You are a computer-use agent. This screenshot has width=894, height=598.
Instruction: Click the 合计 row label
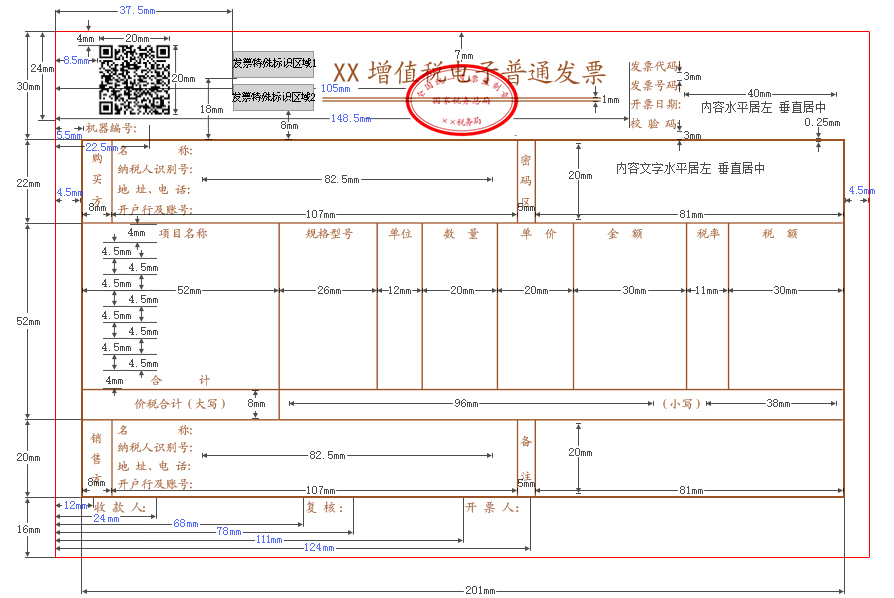pyautogui.click(x=180, y=380)
